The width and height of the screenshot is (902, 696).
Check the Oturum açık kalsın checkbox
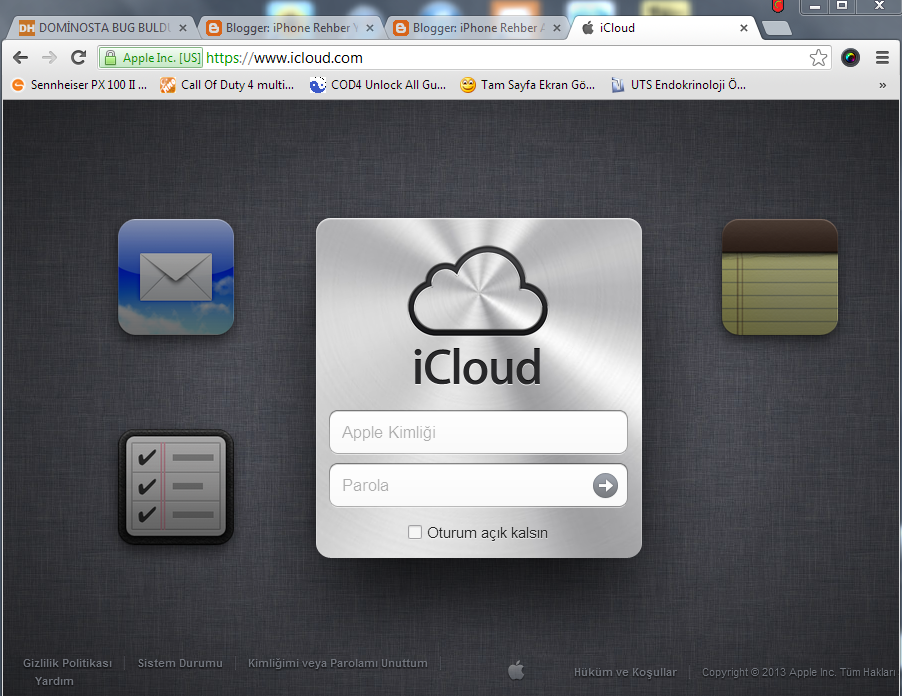pos(415,532)
